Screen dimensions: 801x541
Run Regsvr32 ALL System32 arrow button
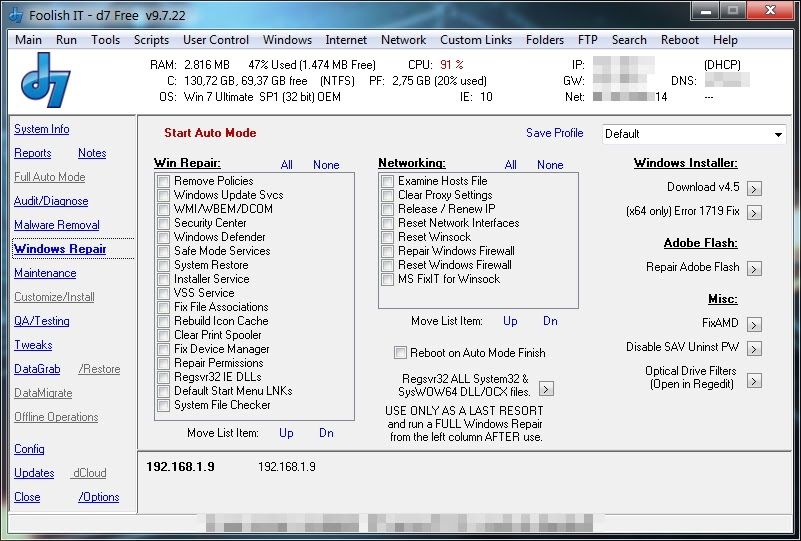pyautogui.click(x=546, y=389)
